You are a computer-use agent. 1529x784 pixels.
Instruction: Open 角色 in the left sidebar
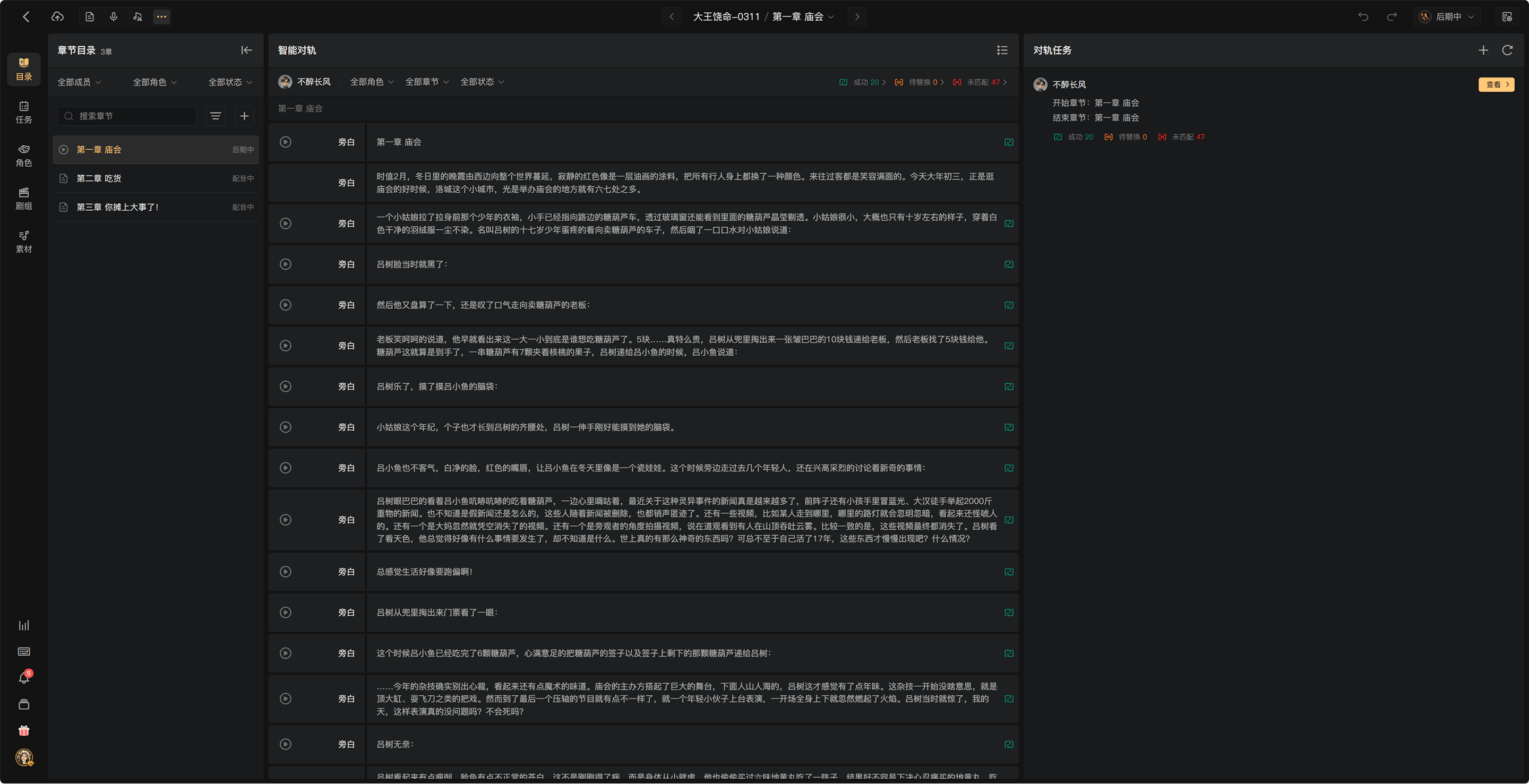click(24, 156)
